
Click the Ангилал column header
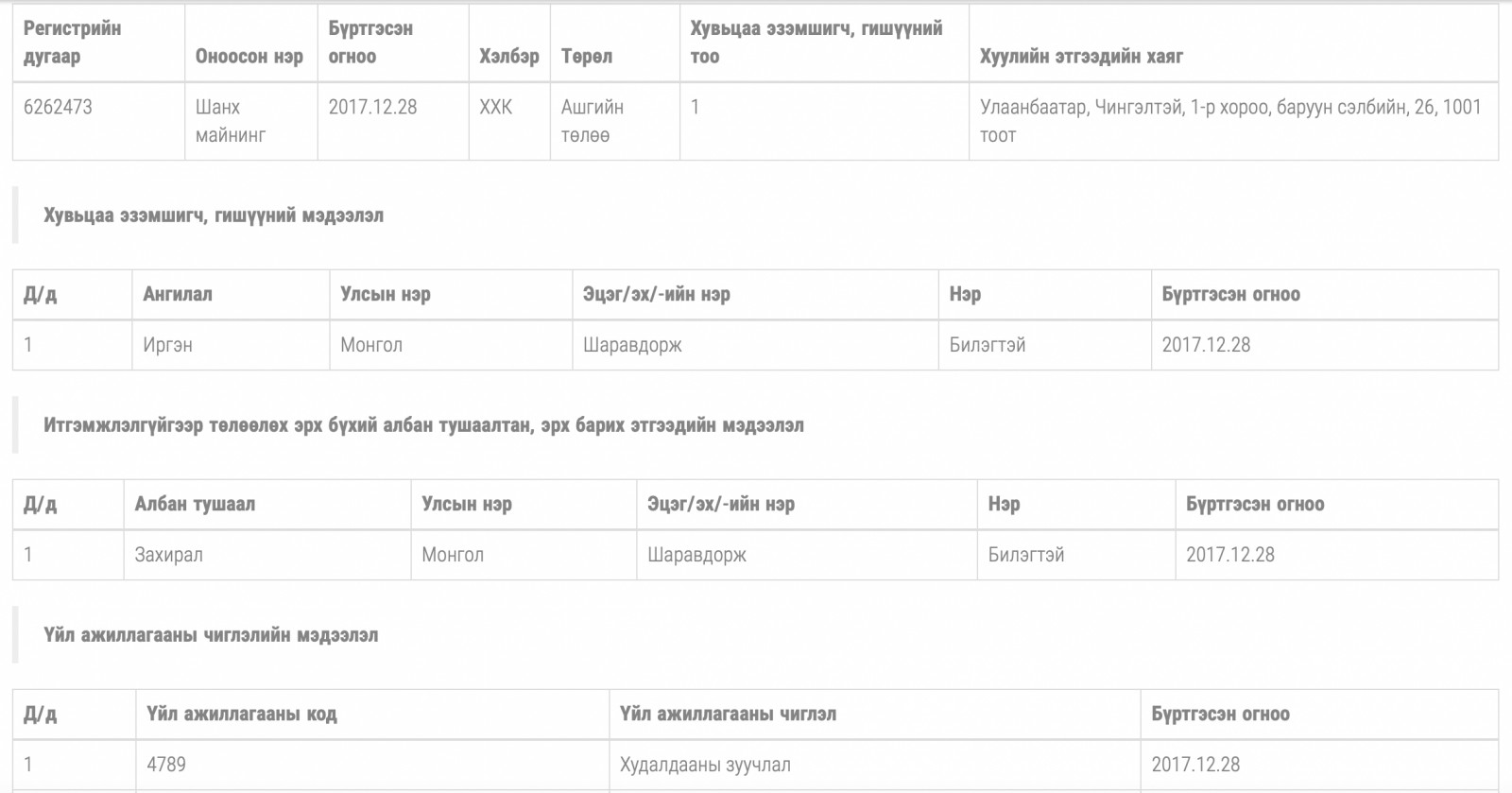coord(178,294)
